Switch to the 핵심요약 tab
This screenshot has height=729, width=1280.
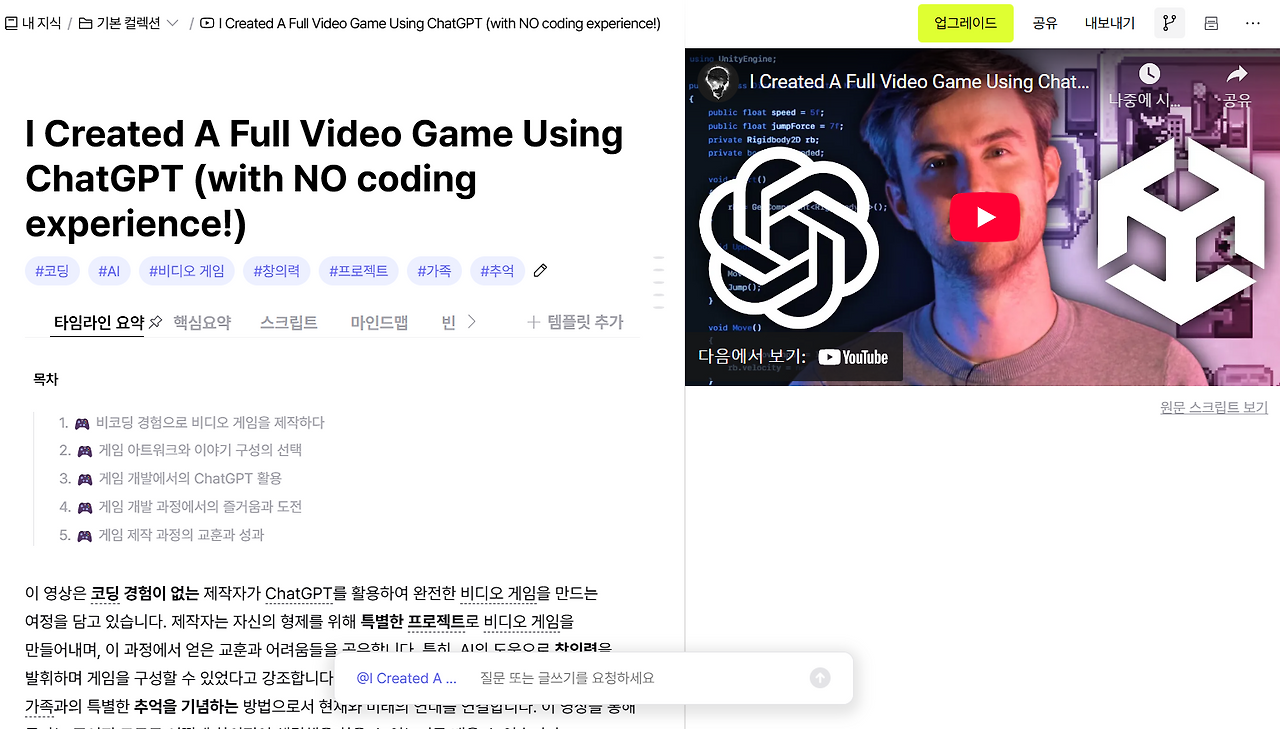202,322
